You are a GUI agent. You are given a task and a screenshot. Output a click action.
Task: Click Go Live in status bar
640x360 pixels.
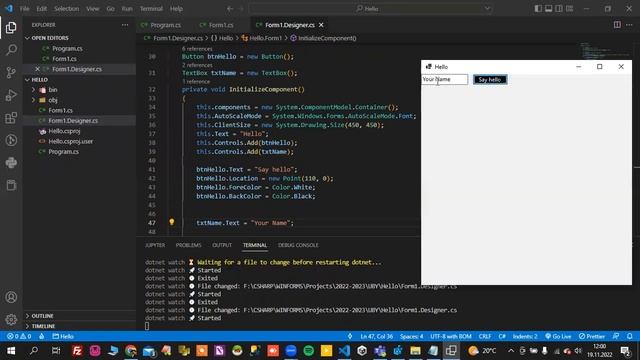pyautogui.click(x=558, y=336)
